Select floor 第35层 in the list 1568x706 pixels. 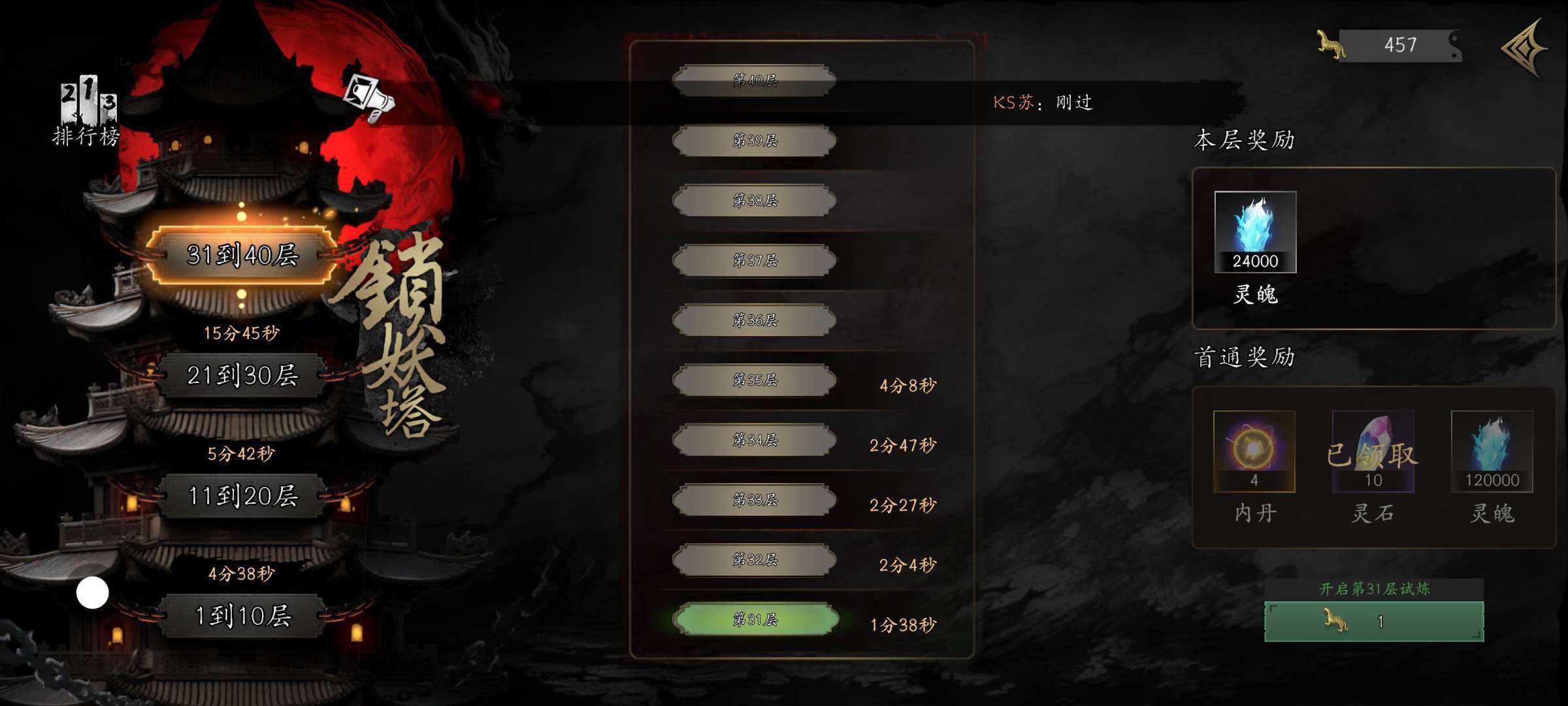click(755, 380)
